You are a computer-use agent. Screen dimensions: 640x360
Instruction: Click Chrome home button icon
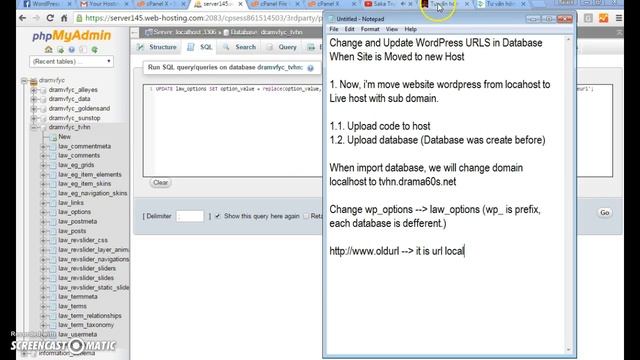click(64, 18)
